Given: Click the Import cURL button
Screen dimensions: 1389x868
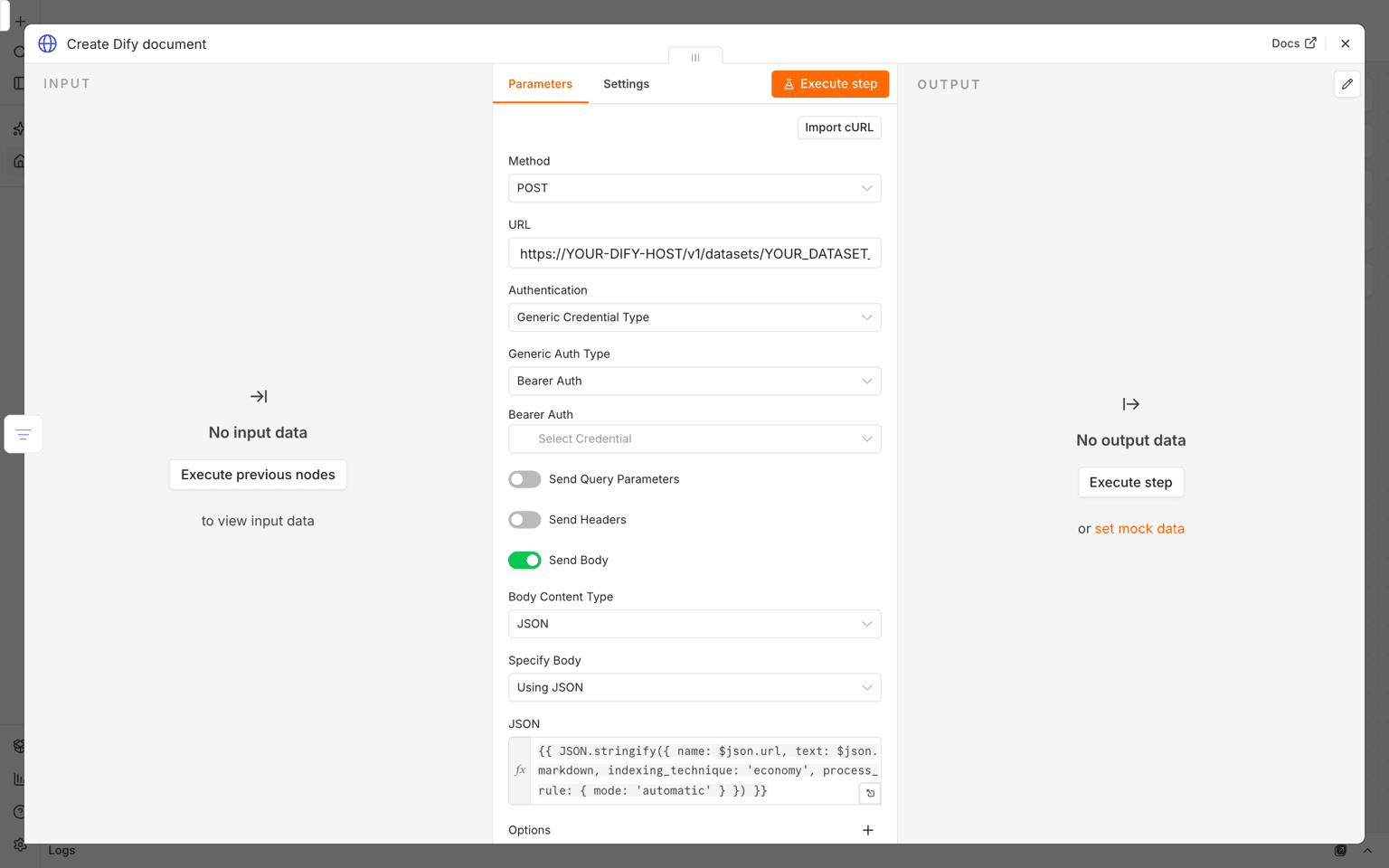Looking at the screenshot, I should 839,127.
